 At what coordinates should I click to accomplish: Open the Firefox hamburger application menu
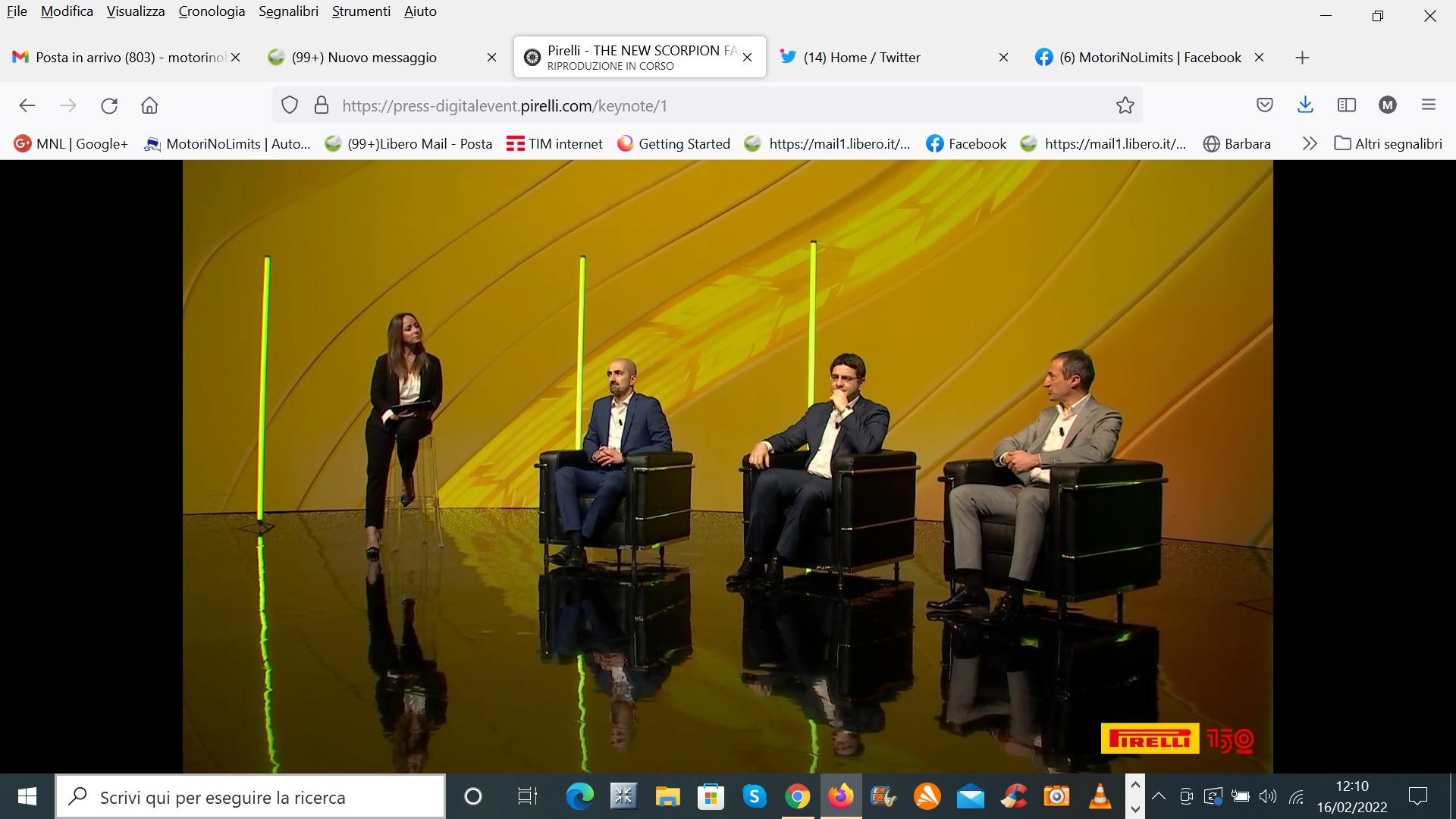click(1428, 105)
